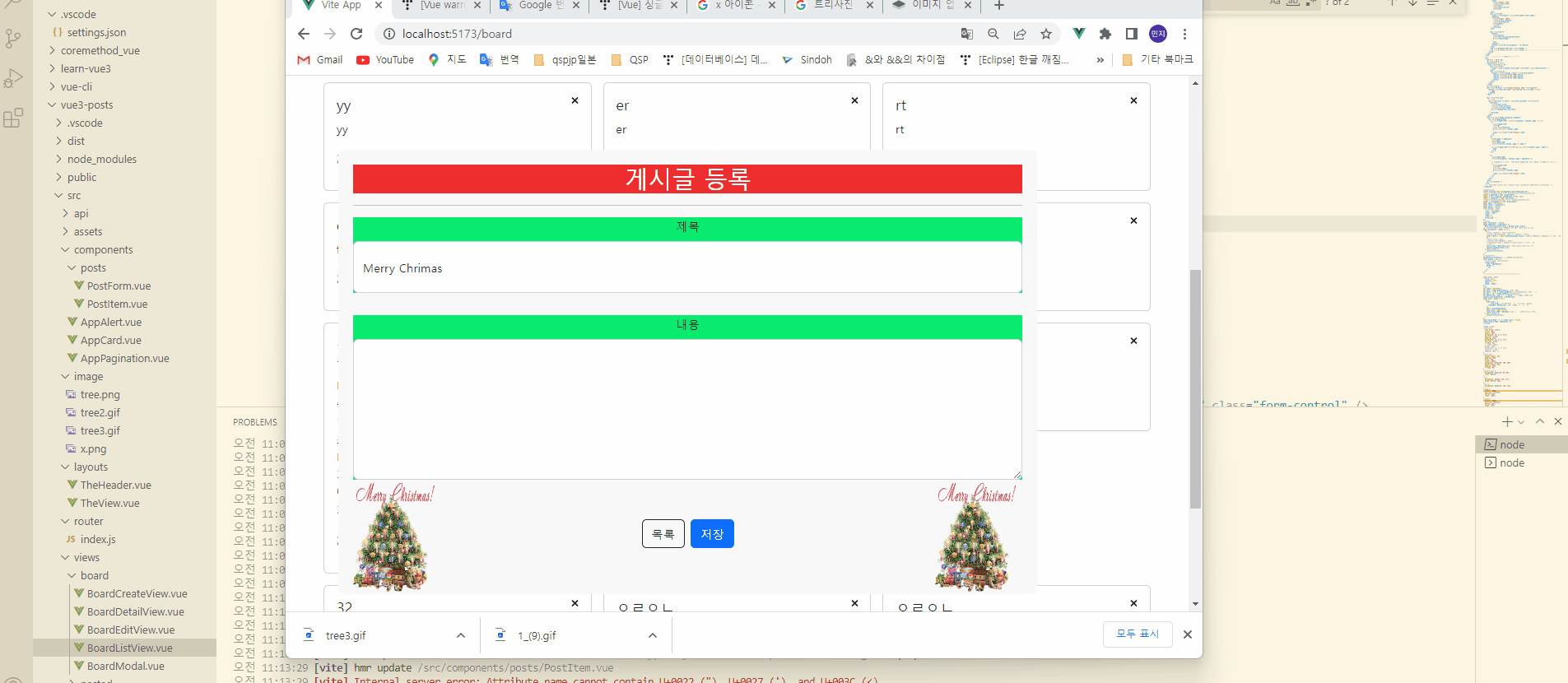1568x683 pixels.
Task: Click the title input with Merry Chrimas
Action: pos(687,267)
